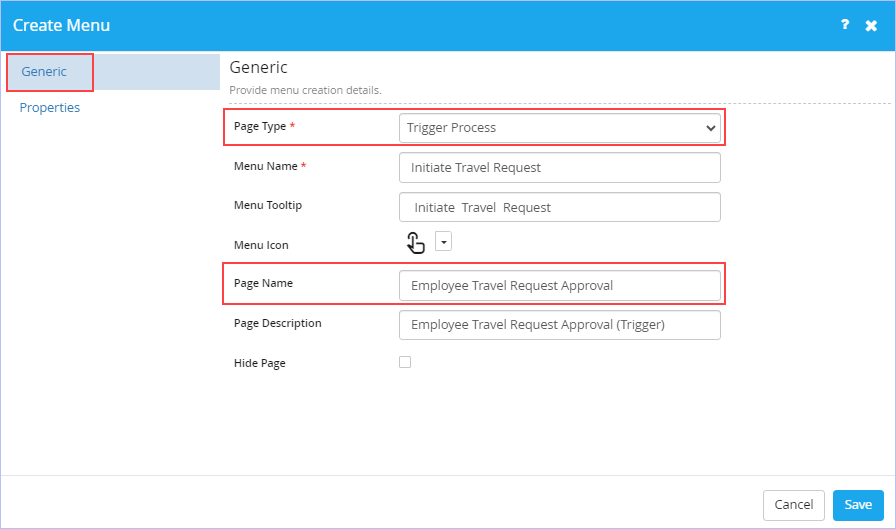The image size is (896, 529).
Task: Close the Create Menu dialog
Action: click(871, 26)
